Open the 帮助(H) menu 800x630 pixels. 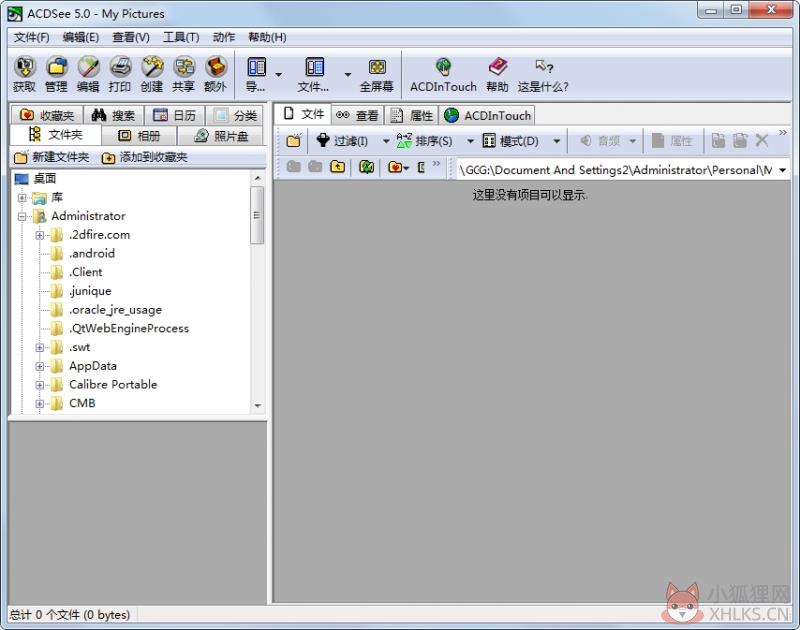[267, 37]
